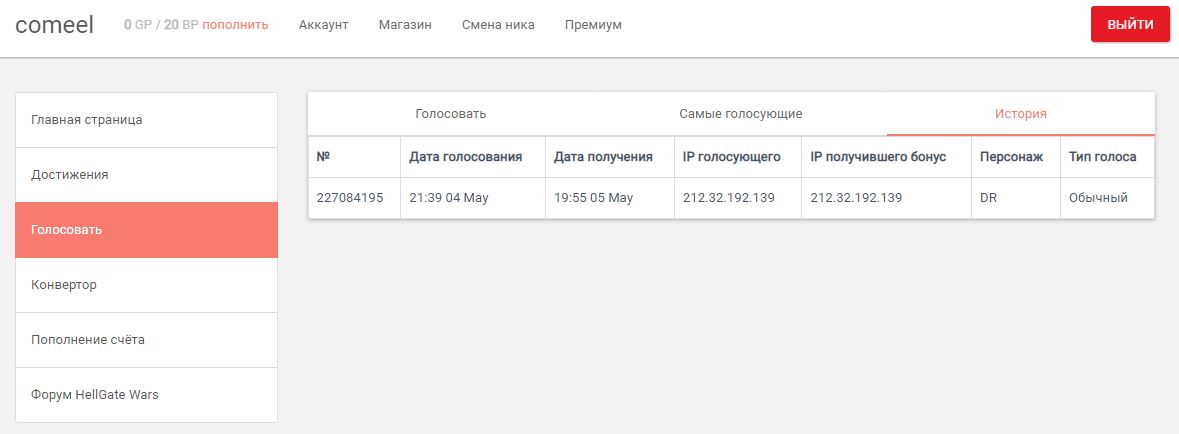
Task: Open Конвертор in the sidebar
Action: 147,285
